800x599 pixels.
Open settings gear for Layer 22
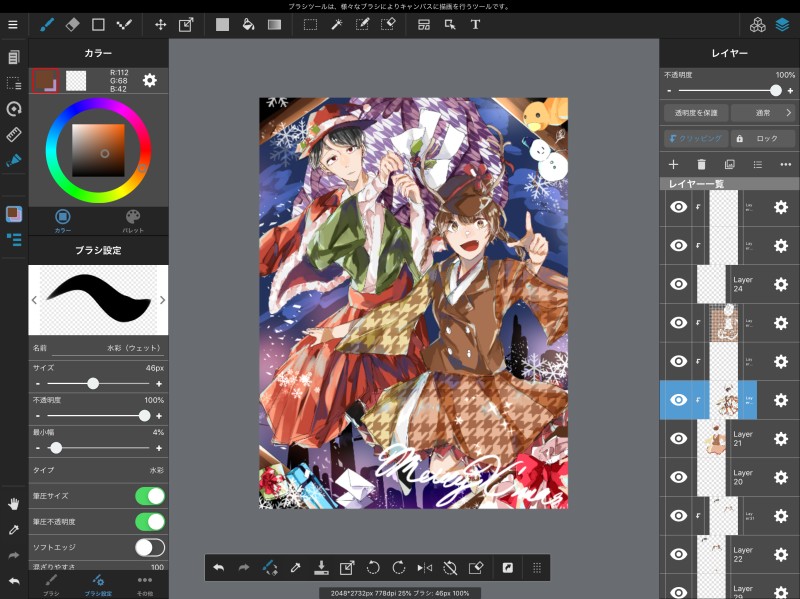(x=781, y=555)
